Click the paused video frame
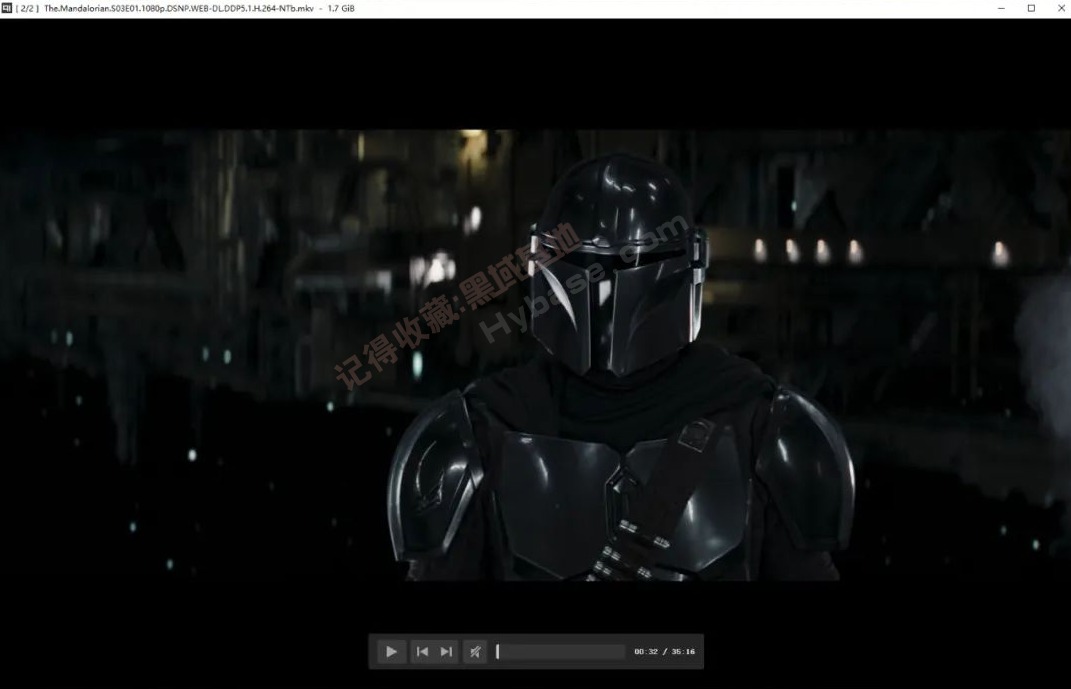This screenshot has width=1071, height=689. tap(536, 355)
